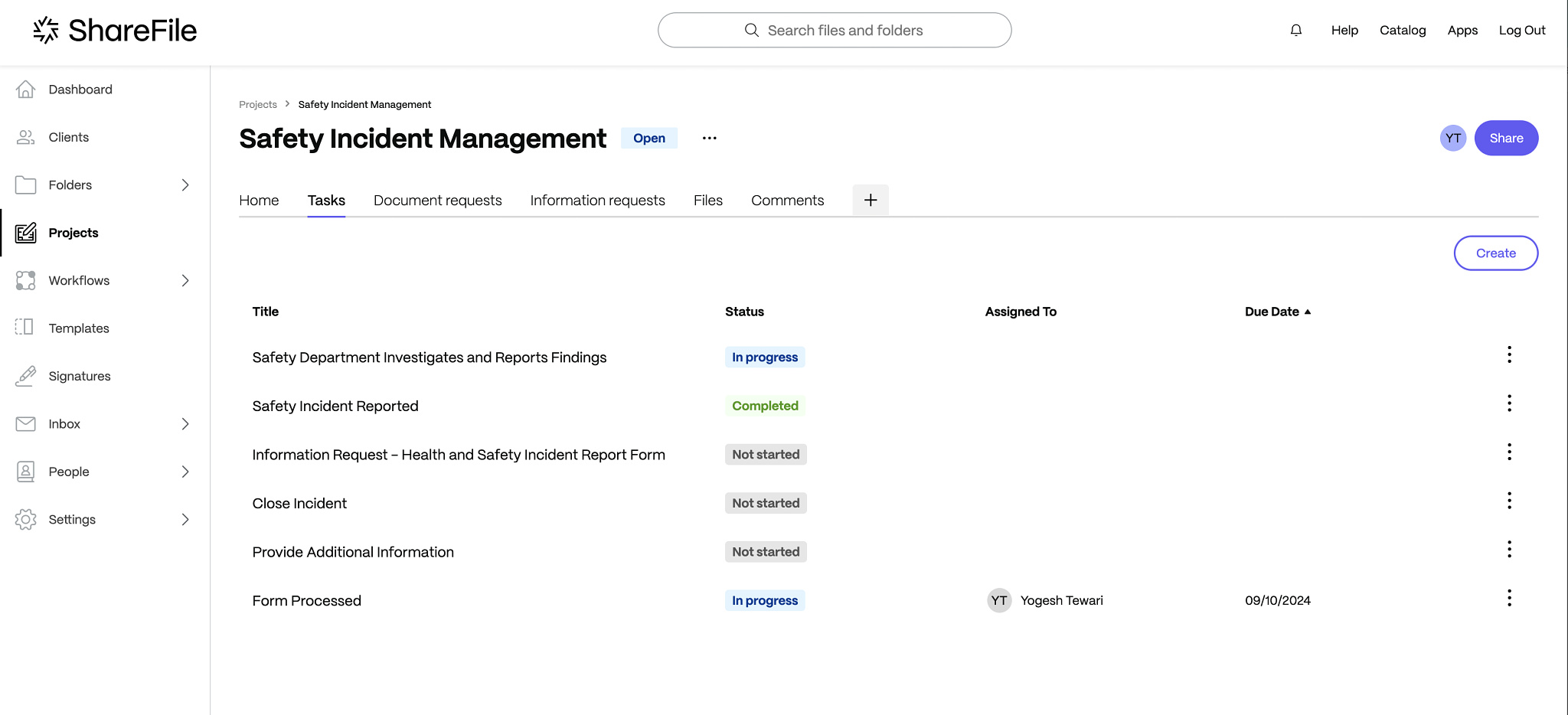Screen dimensions: 1568x715
Task: Click the Create button
Action: click(1495, 253)
